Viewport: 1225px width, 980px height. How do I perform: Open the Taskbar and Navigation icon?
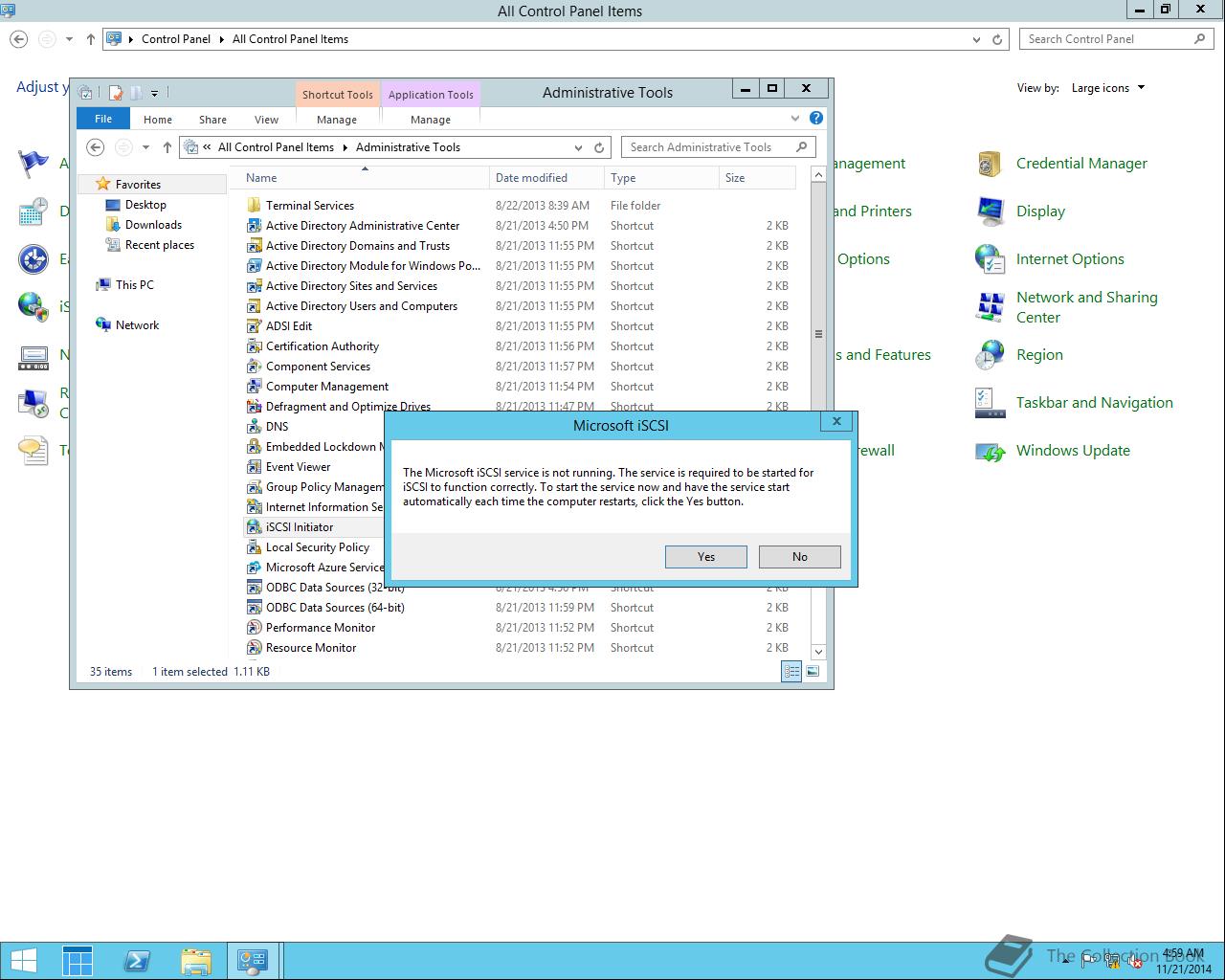pyautogui.click(x=990, y=403)
